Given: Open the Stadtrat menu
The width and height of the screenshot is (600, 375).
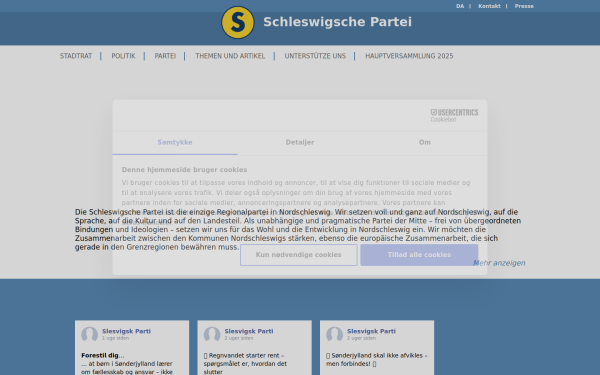Looking at the screenshot, I should point(76,56).
